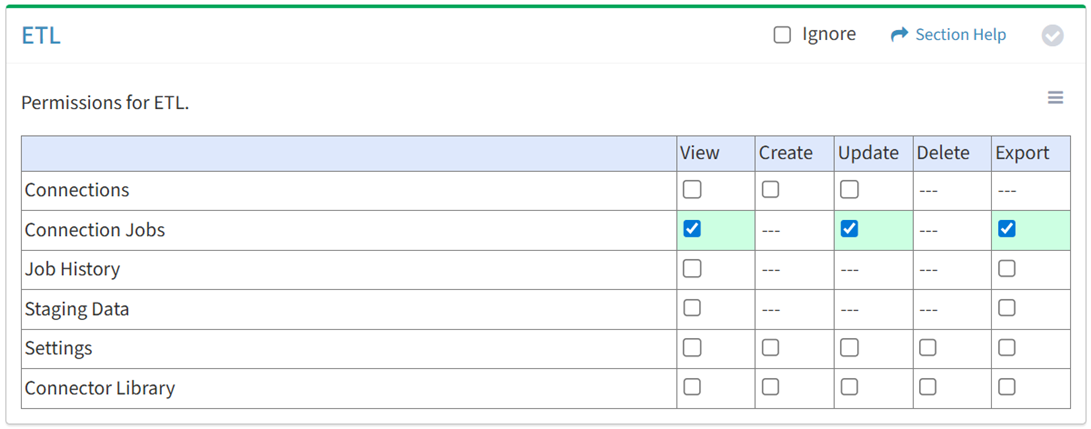Check Delete permission for Settings
Image resolution: width=1091 pixels, height=429 pixels.
928,347
